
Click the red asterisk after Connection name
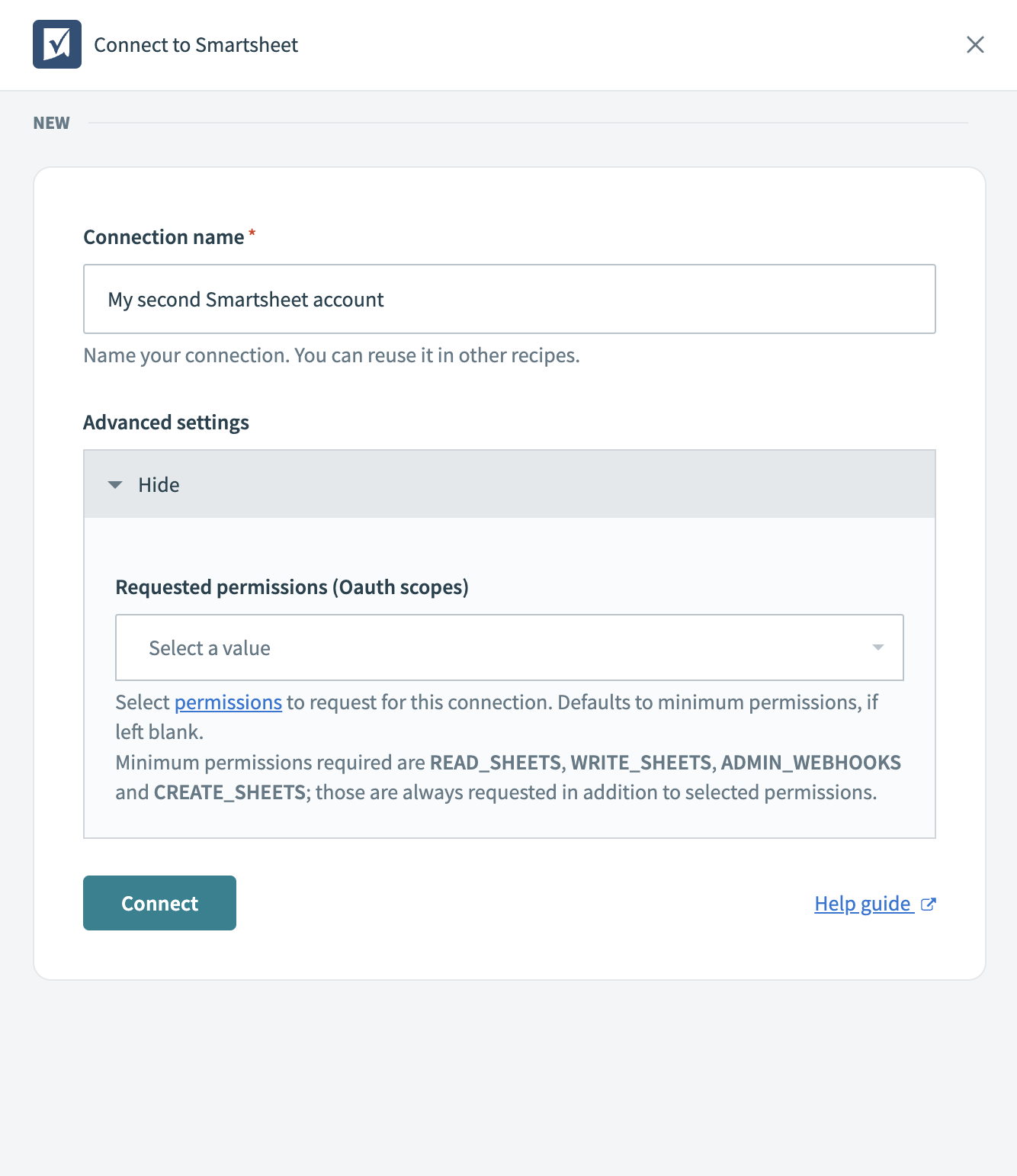tap(251, 233)
